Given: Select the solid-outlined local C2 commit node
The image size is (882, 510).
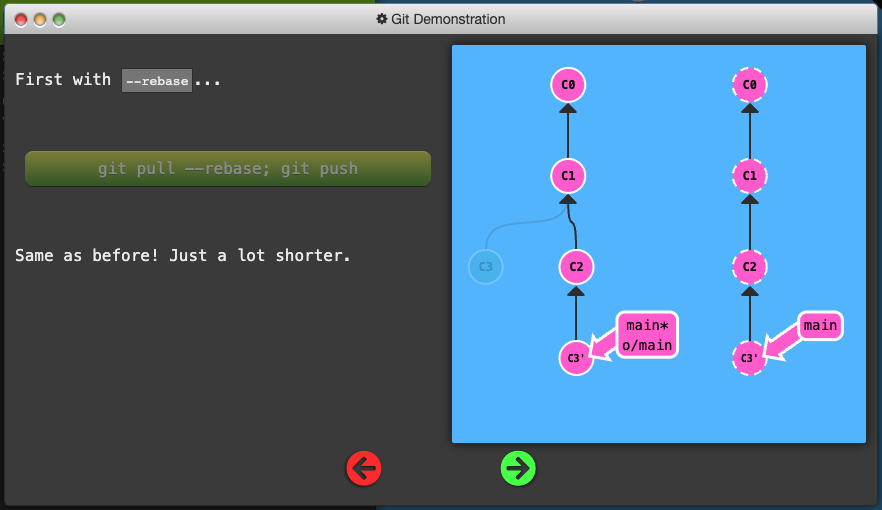Looking at the screenshot, I should 575,267.
